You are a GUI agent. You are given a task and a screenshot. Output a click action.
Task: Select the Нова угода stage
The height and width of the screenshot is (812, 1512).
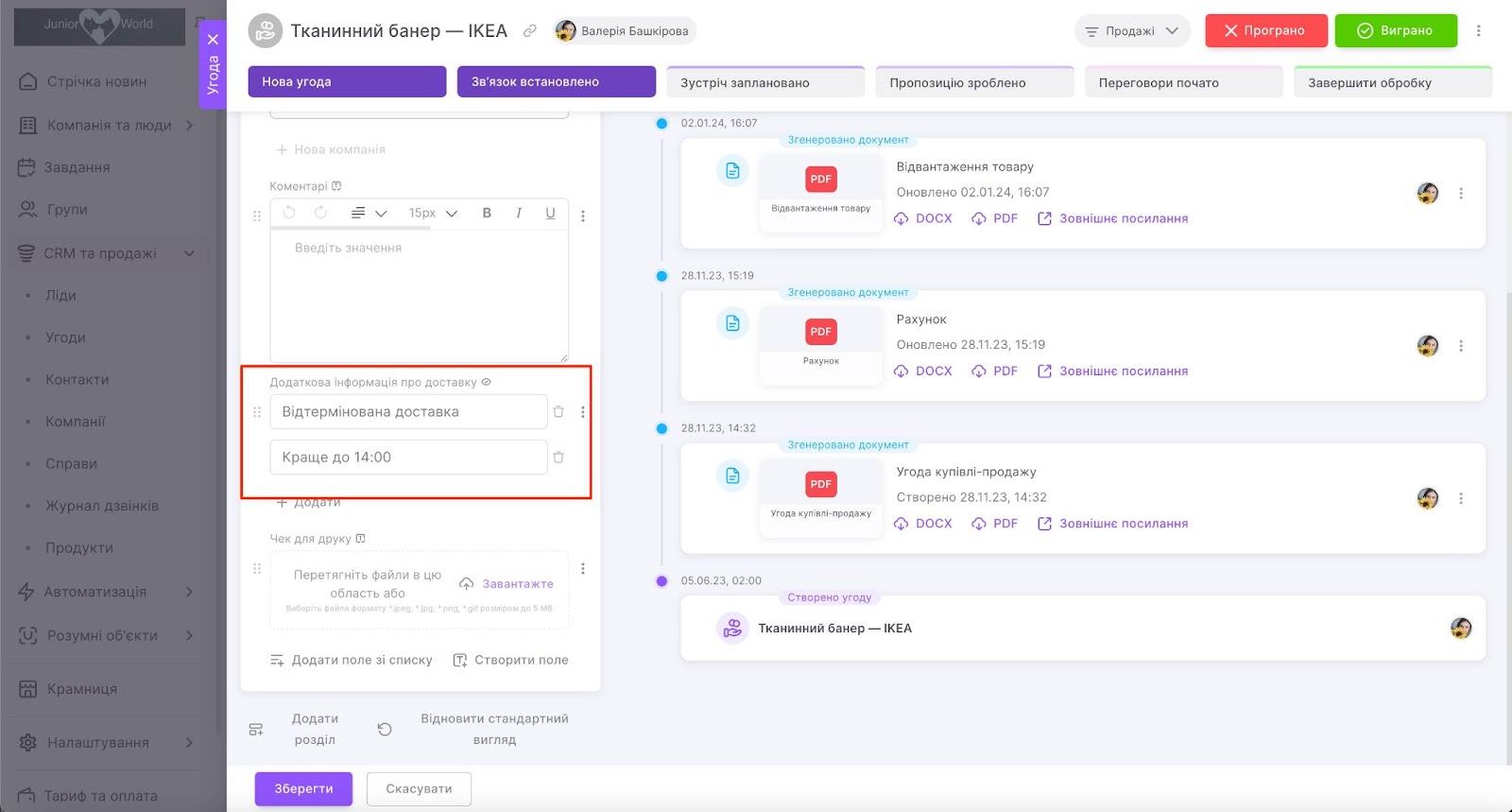(347, 81)
